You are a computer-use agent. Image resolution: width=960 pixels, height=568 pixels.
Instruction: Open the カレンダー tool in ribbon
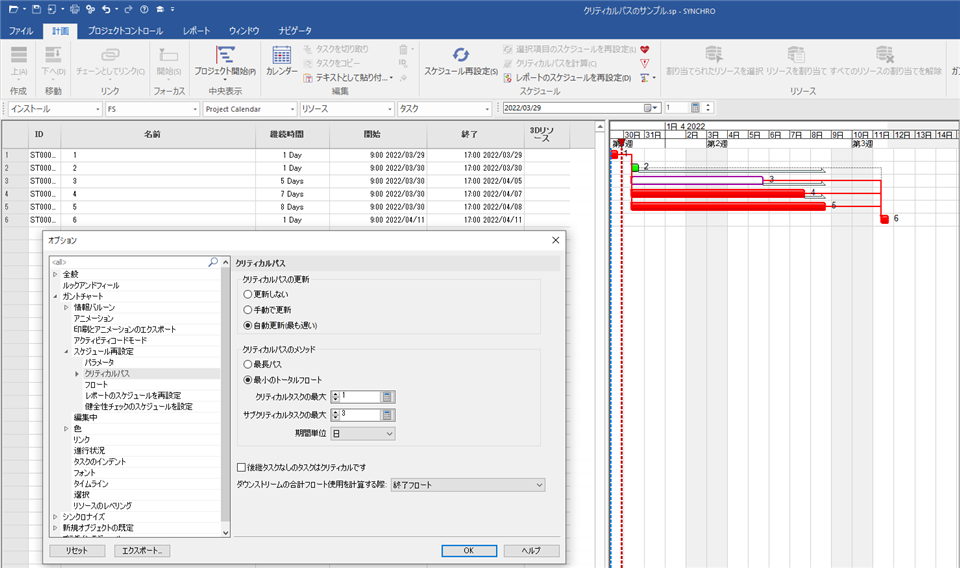click(x=281, y=56)
